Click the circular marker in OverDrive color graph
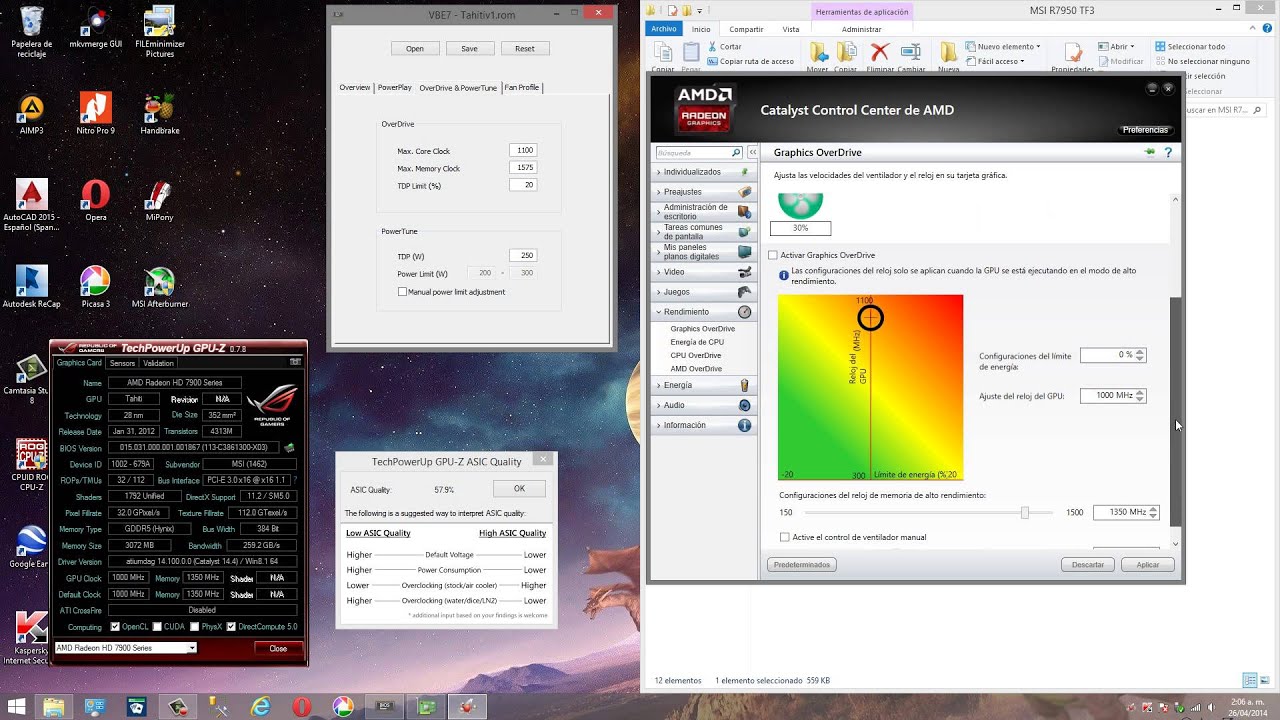The height and width of the screenshot is (720, 1280). (x=870, y=318)
